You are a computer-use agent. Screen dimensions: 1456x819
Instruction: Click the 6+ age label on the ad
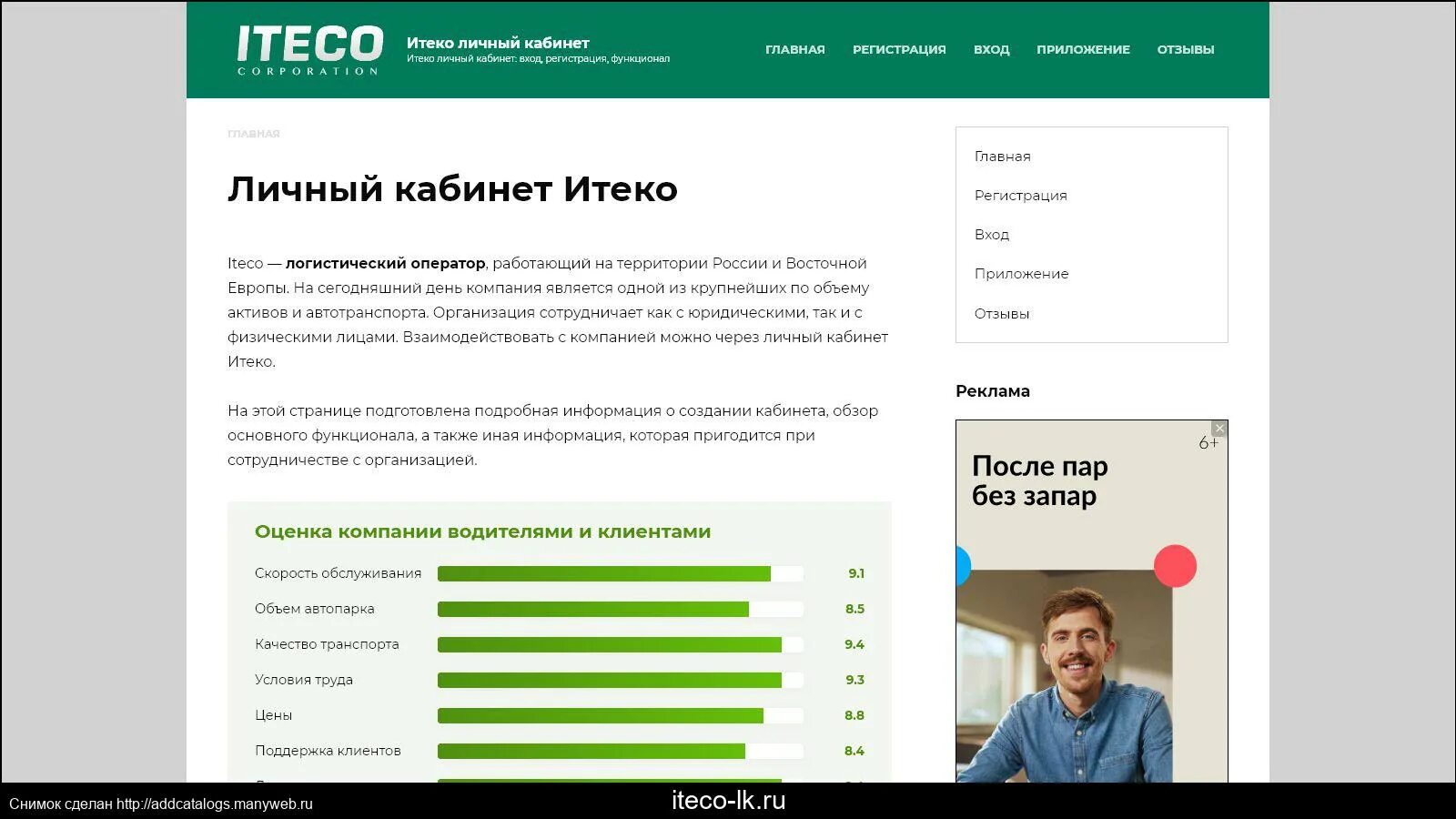[1208, 443]
